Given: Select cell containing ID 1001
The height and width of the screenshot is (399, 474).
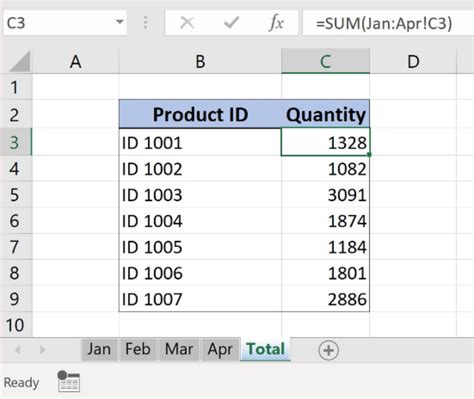Looking at the screenshot, I should click(x=200, y=142).
